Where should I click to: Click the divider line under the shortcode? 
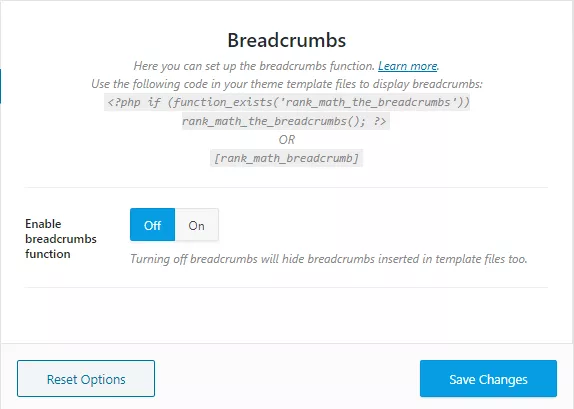[x=286, y=187]
